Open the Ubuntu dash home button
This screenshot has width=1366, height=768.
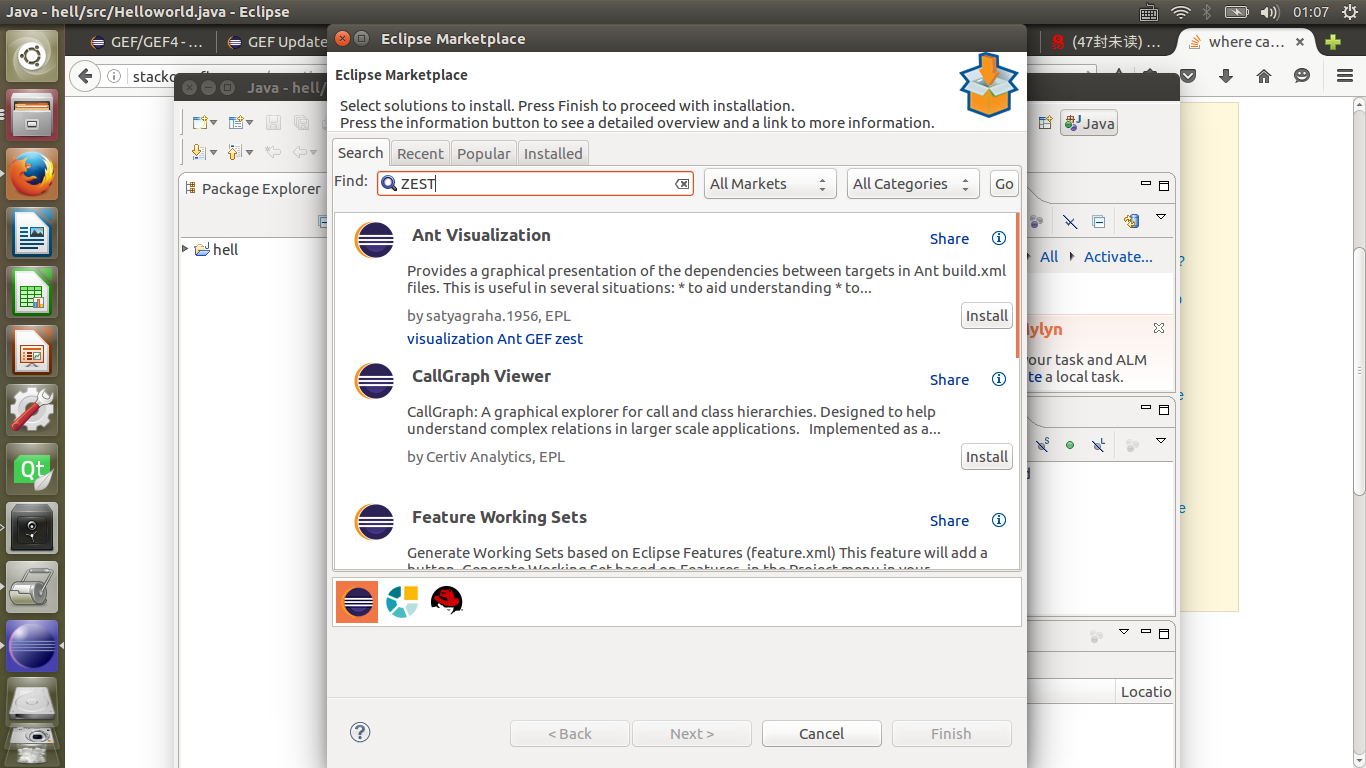pos(32,55)
